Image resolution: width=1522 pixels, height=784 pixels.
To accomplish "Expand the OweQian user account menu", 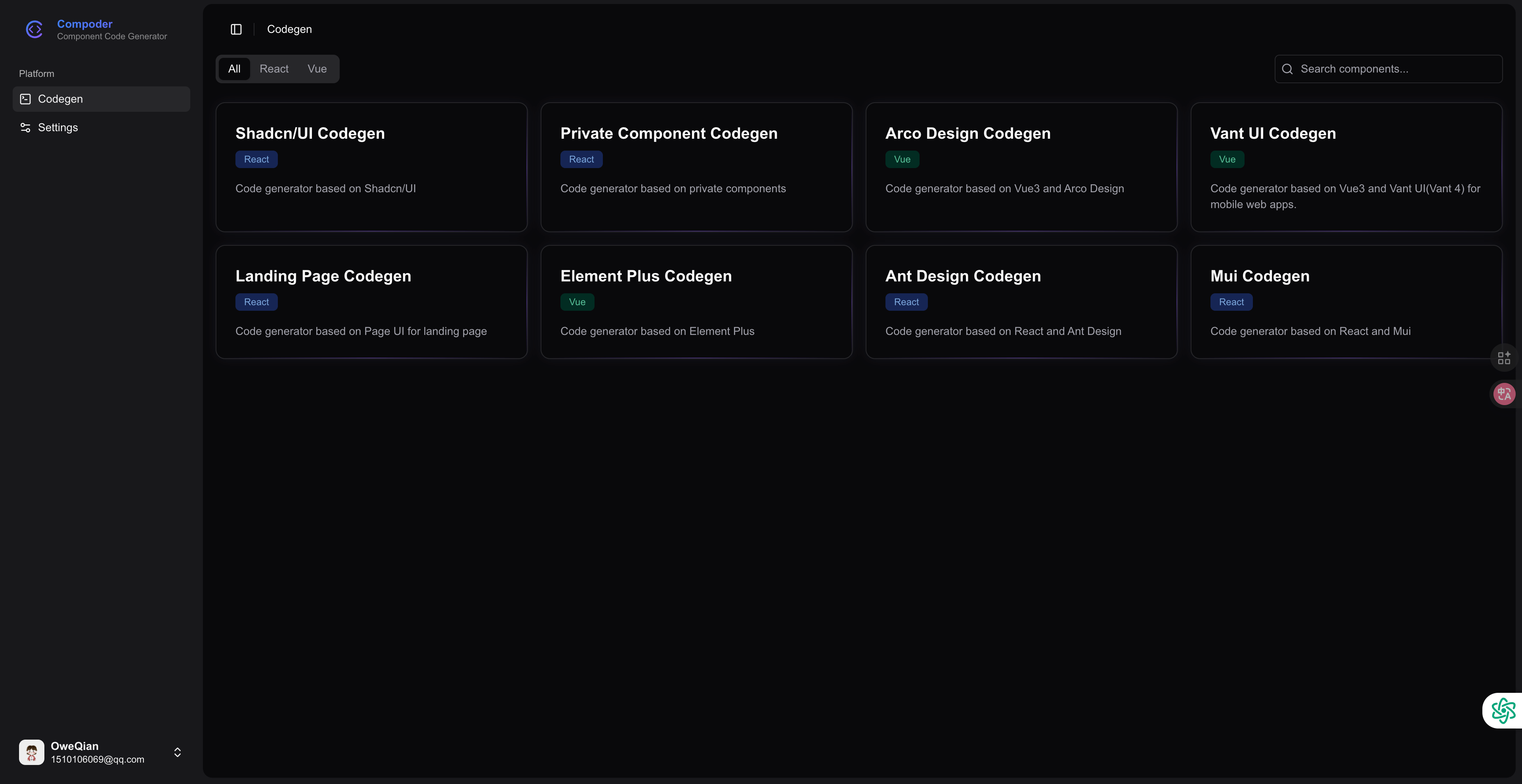I will (177, 752).
